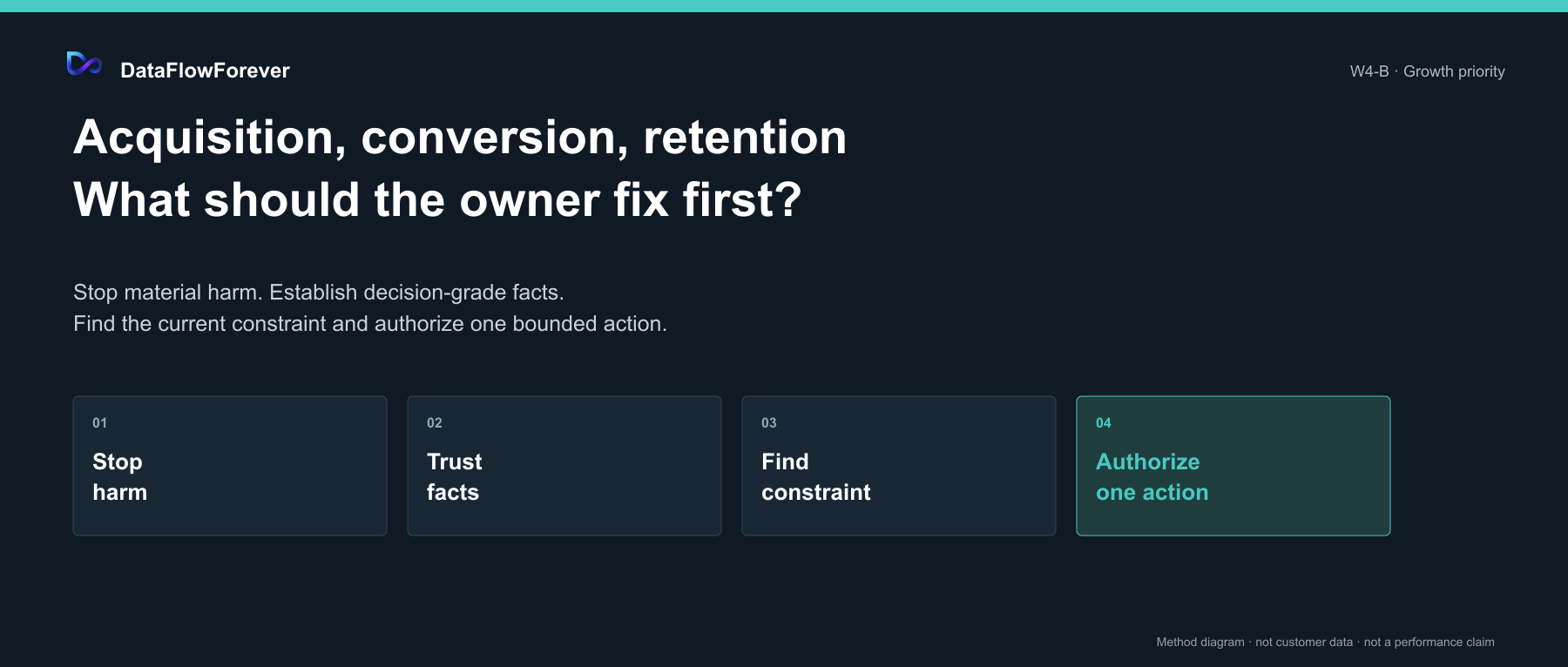This screenshot has width=1568, height=667.
Task: Click the Find the current constraint subtitle line
Action: pos(370,324)
